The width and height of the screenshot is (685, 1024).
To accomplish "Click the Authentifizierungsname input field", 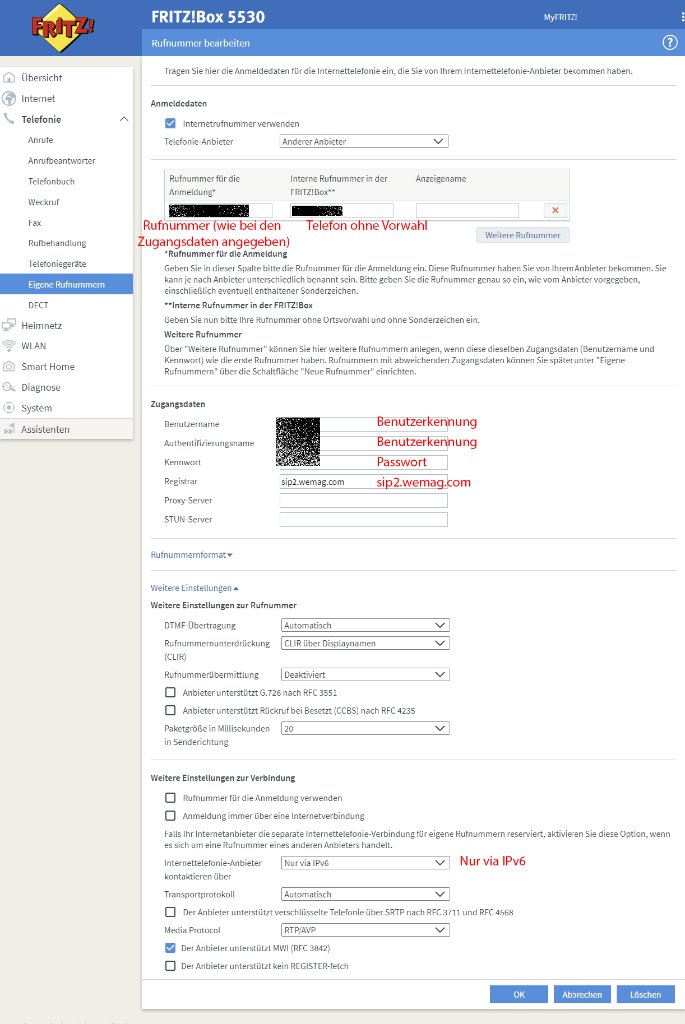I will 363,443.
